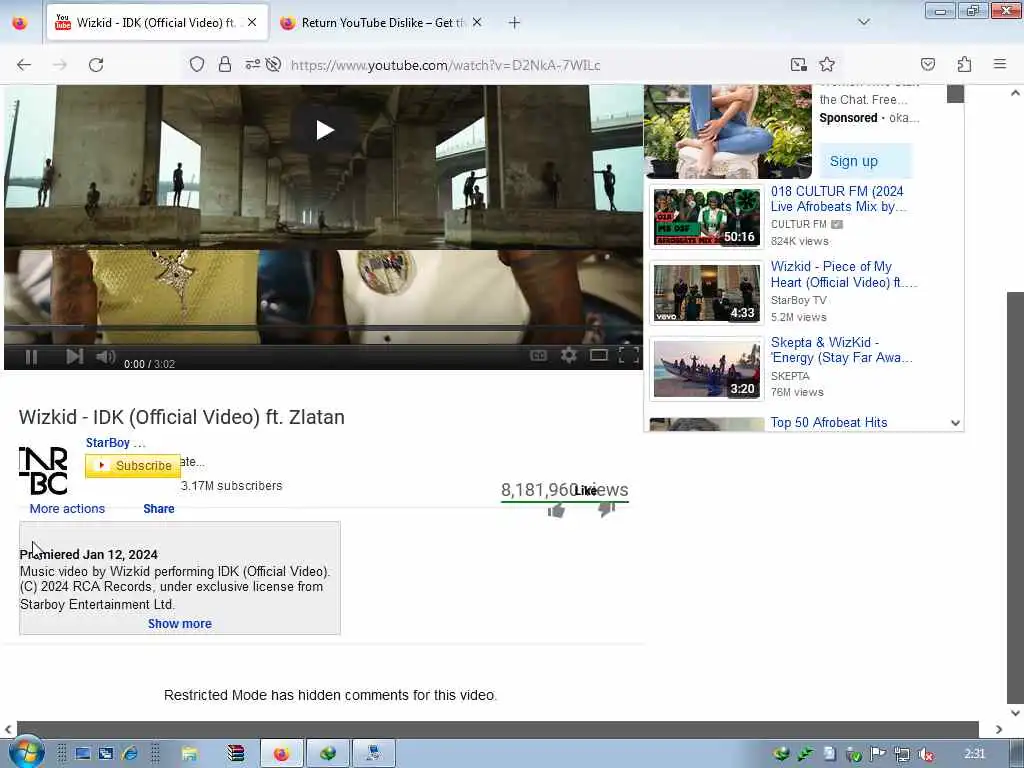The image size is (1024, 768).
Task: Open the Action Center flag icon
Action: (x=877, y=754)
